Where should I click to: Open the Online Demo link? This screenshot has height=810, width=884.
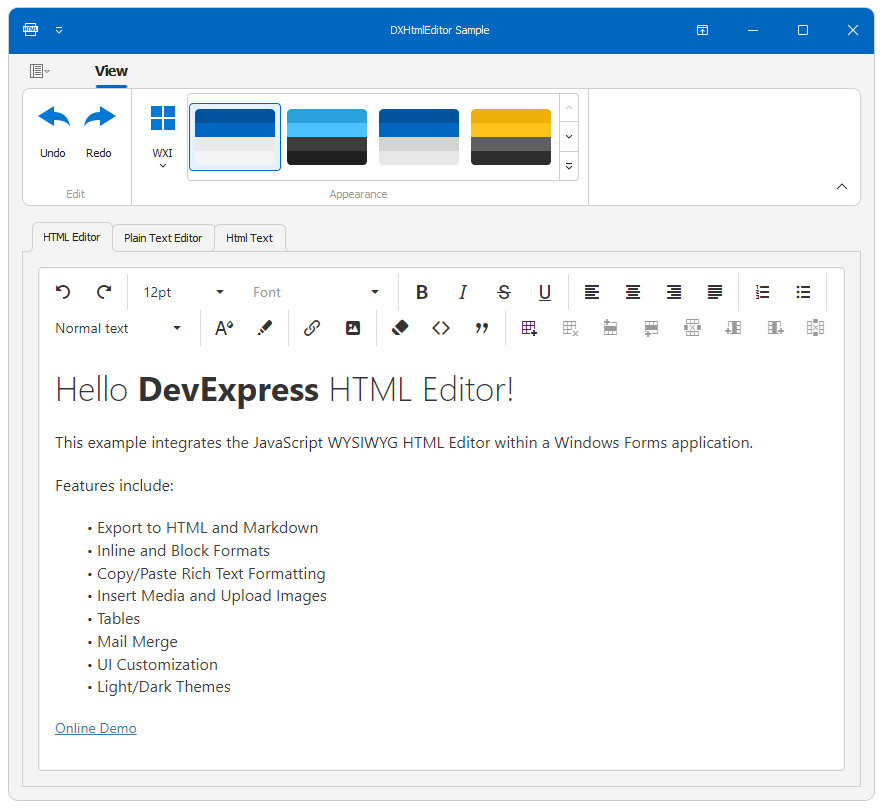[96, 728]
